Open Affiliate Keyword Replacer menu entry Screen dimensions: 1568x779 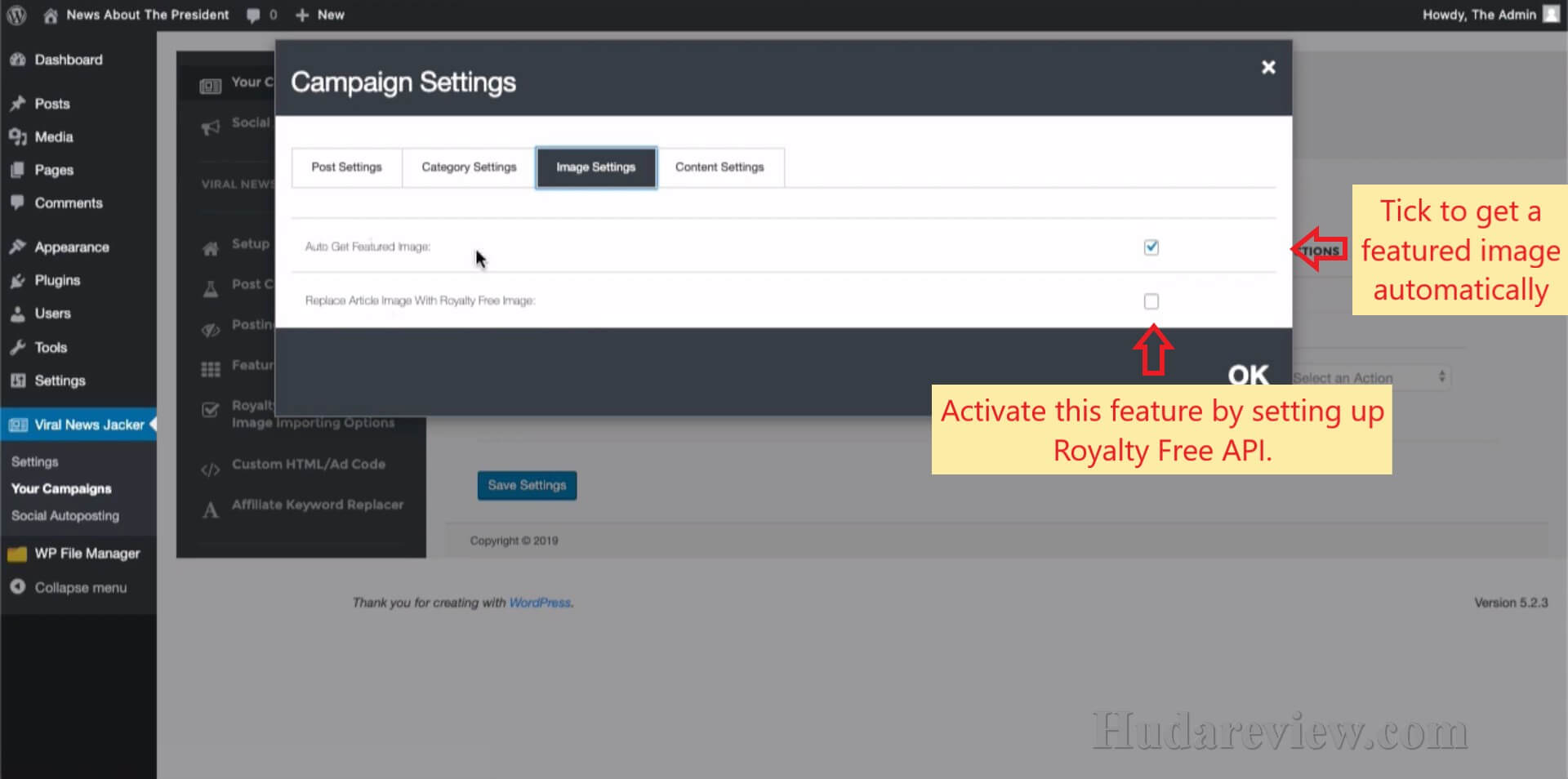(318, 505)
